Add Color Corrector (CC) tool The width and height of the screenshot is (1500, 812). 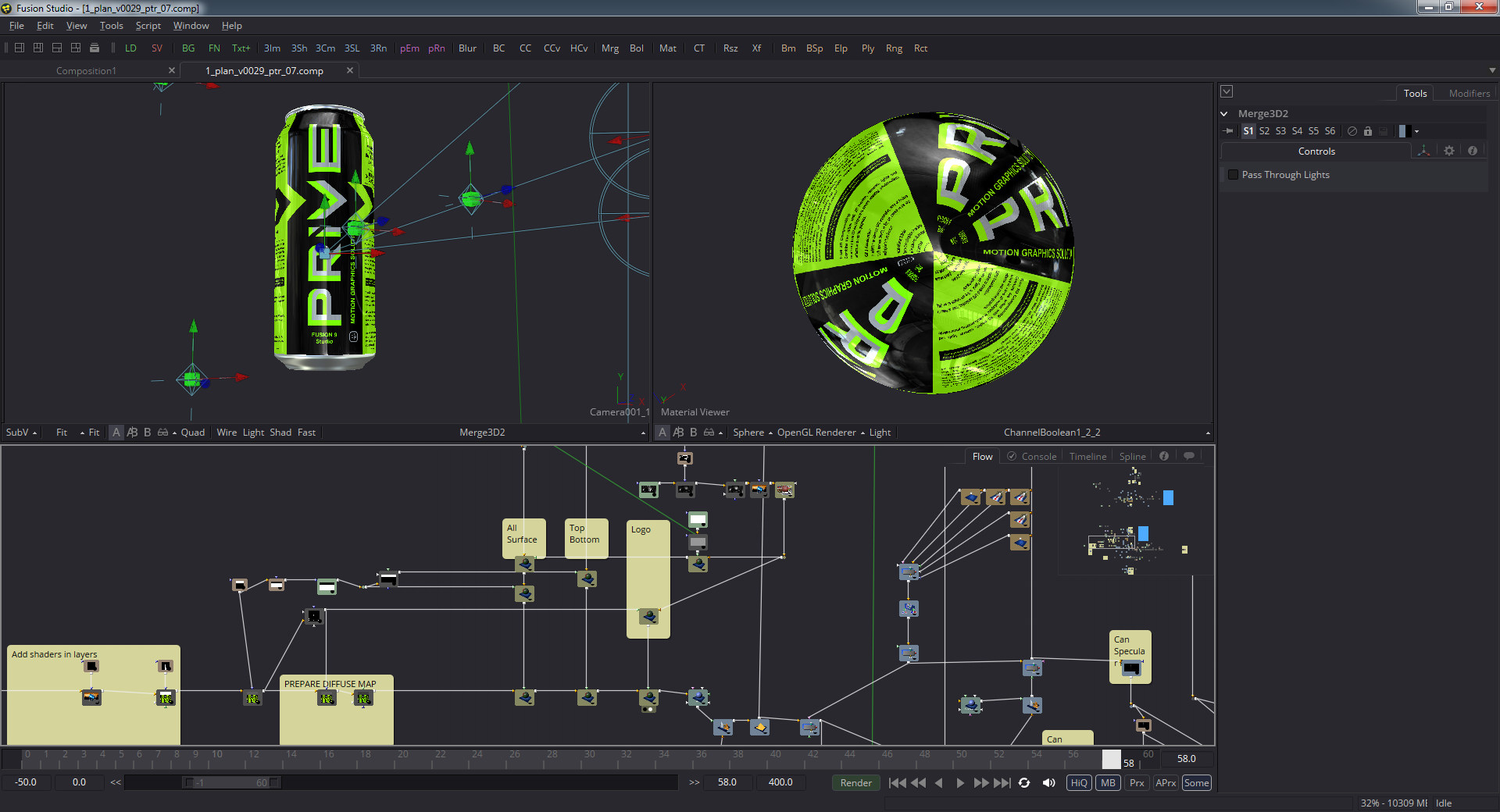tap(525, 48)
